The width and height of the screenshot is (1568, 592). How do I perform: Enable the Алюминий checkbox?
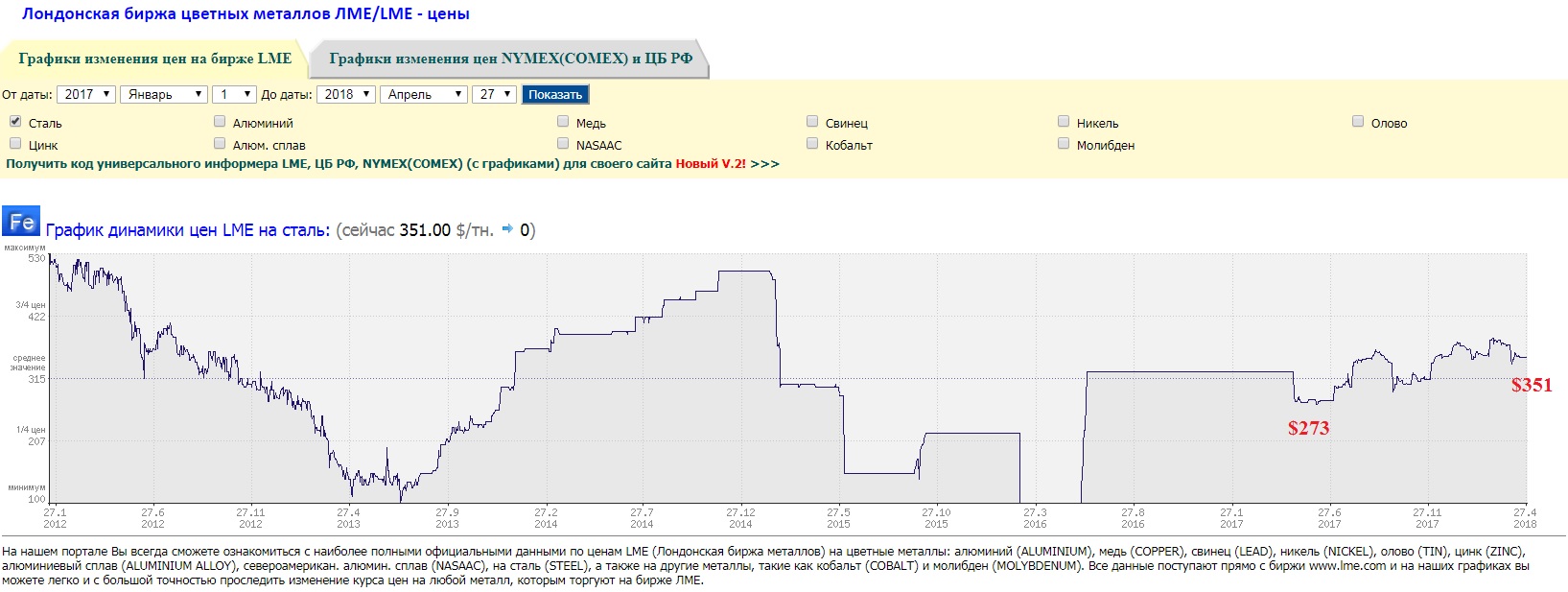[220, 122]
